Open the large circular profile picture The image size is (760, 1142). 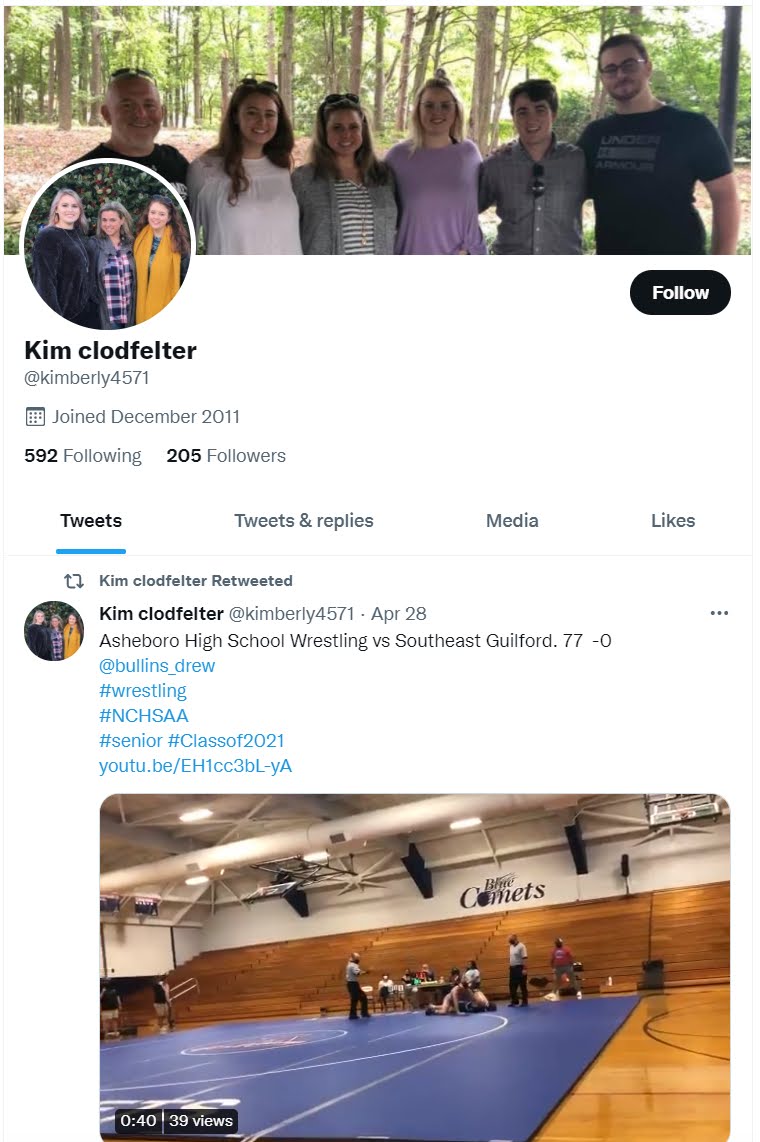pyautogui.click(x=108, y=244)
